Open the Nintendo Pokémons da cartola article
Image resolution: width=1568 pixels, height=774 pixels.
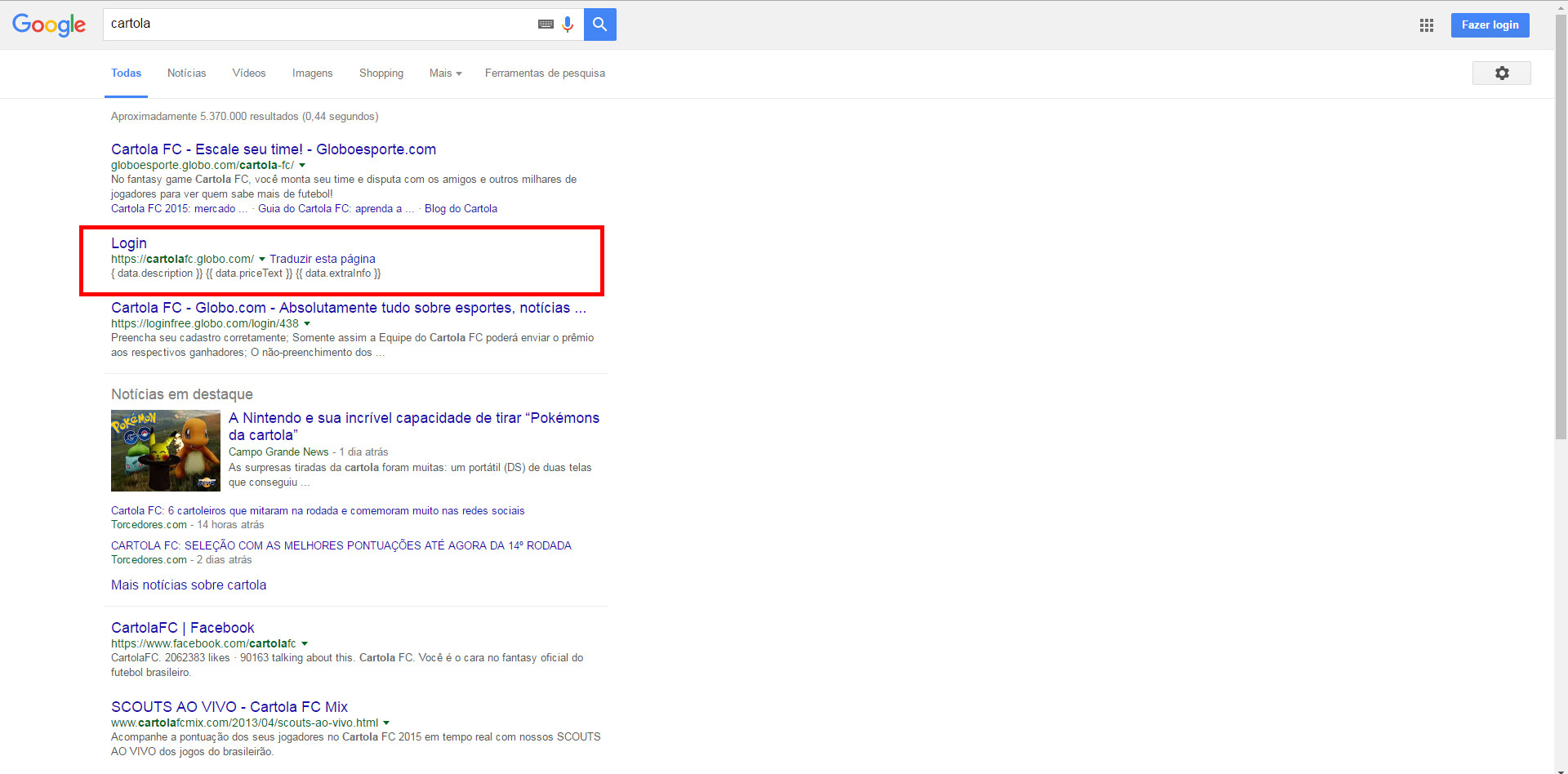tap(414, 426)
